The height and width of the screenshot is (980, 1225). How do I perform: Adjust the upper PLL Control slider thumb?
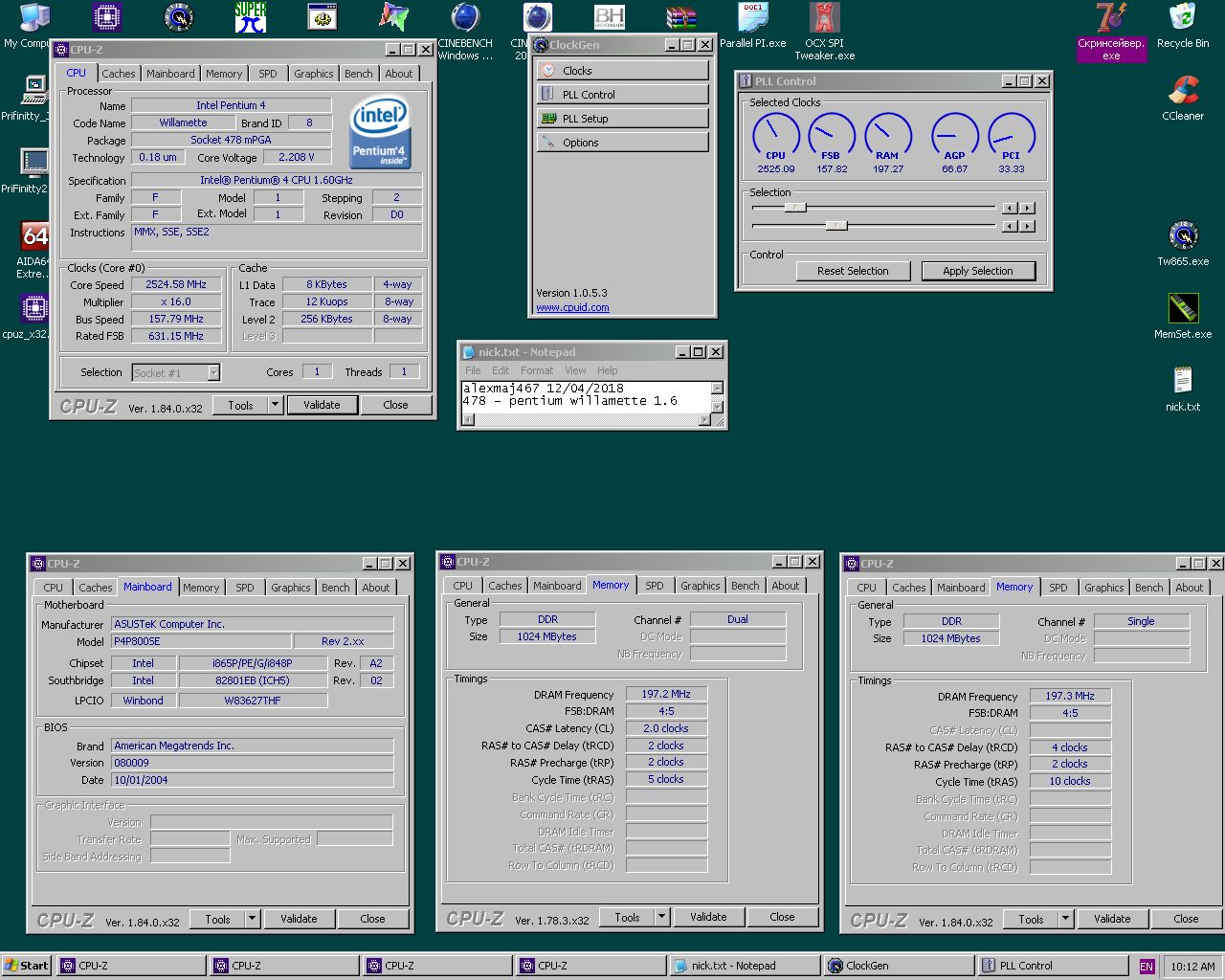(x=794, y=207)
